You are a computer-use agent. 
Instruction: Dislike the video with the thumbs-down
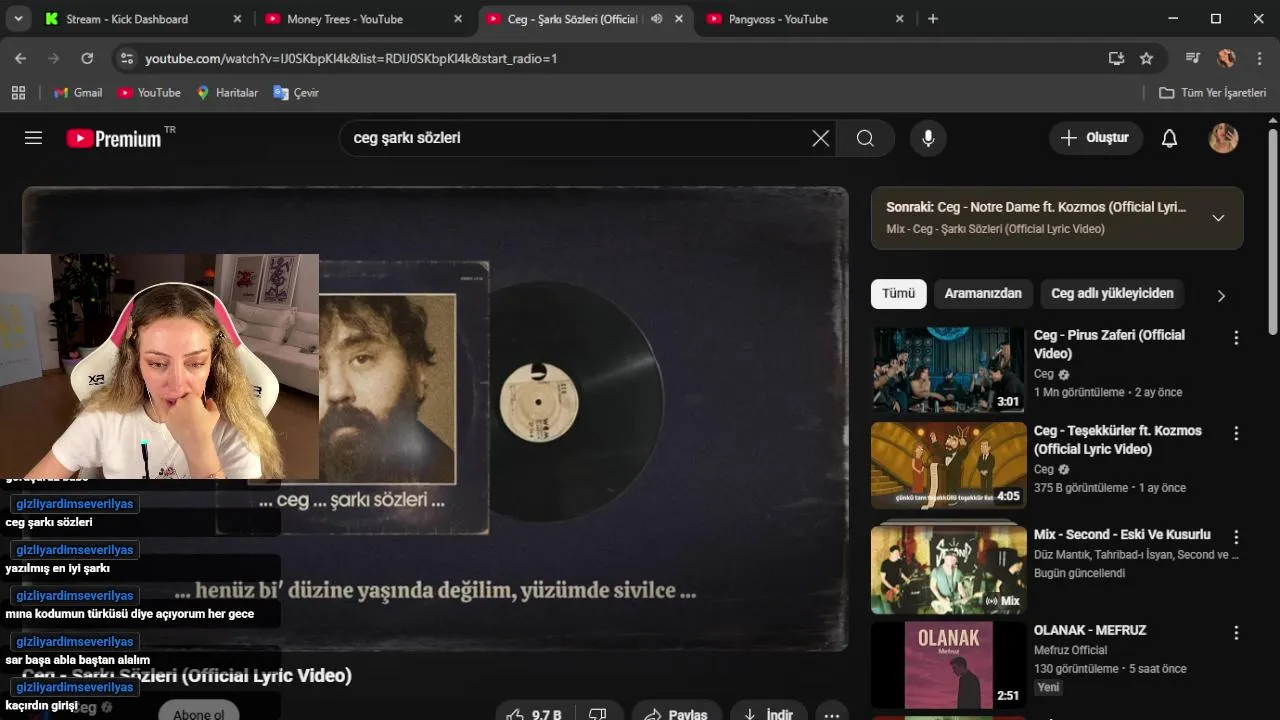click(598, 714)
